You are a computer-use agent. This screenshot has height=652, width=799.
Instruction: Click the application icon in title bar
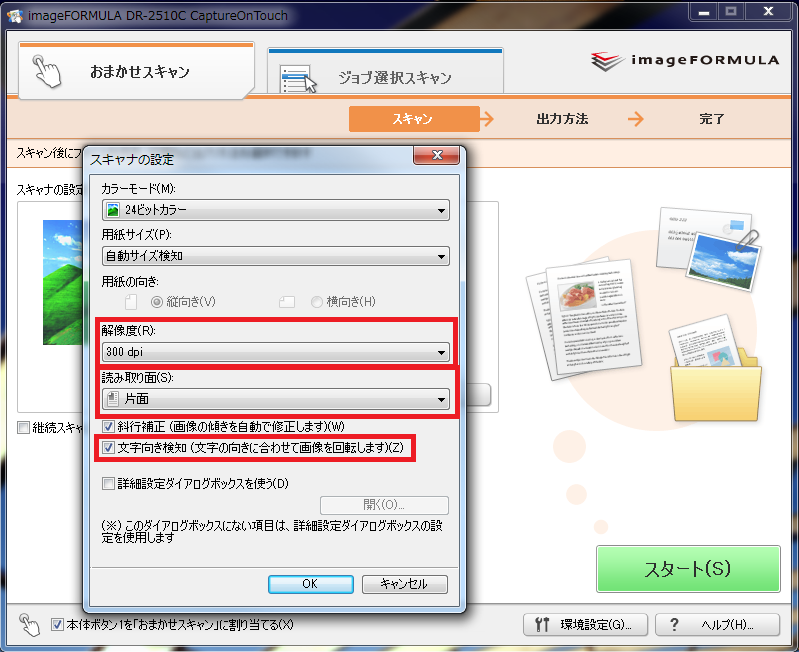pyautogui.click(x=15, y=16)
